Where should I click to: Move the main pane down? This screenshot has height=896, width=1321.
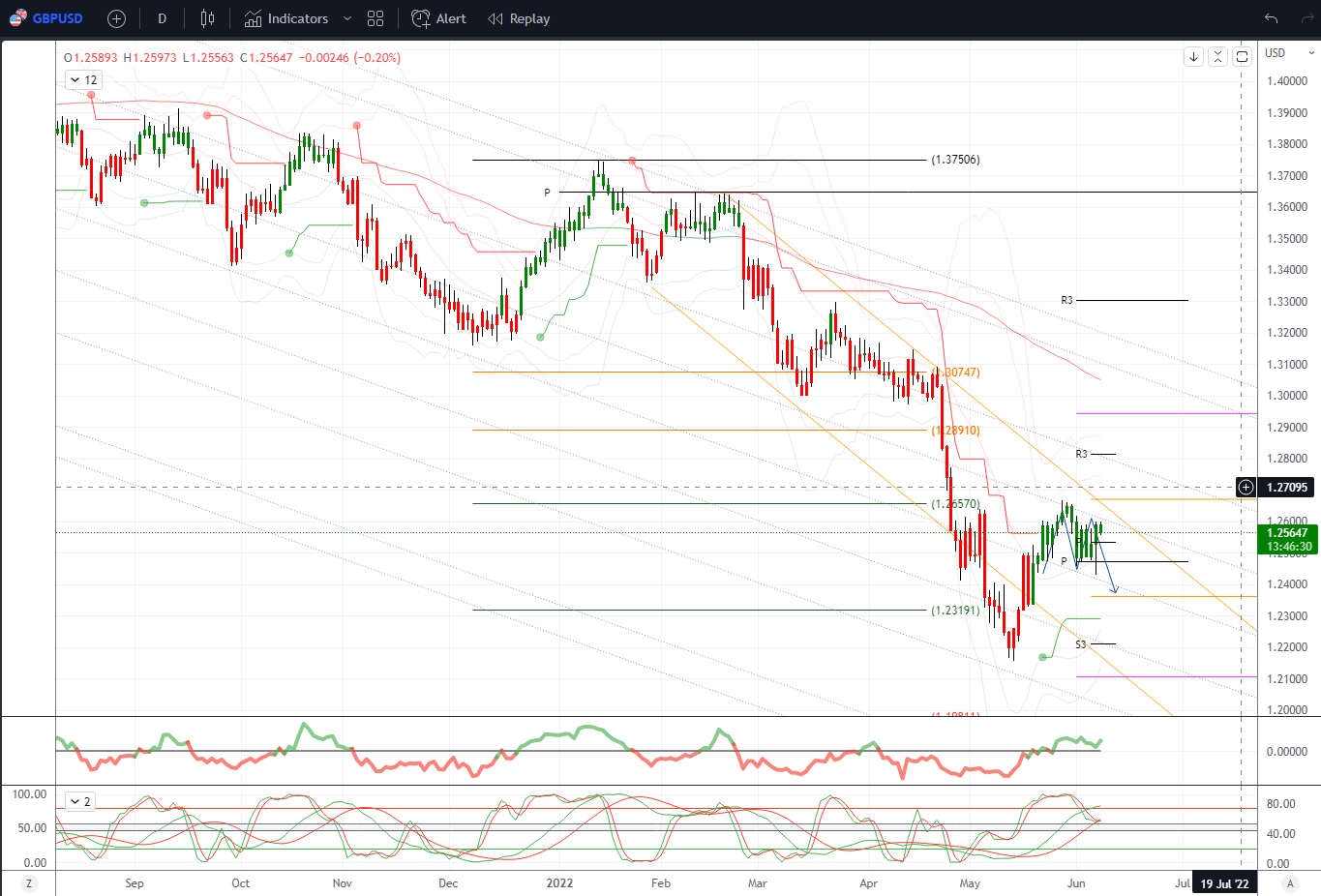1193,57
